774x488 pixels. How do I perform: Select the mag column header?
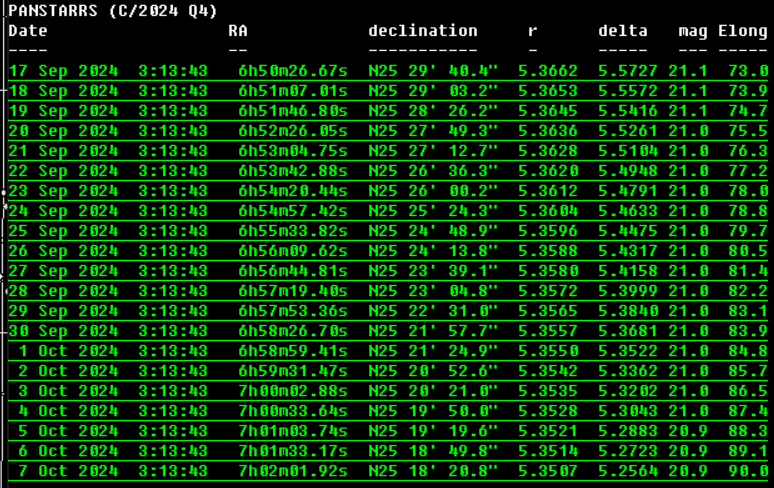[x=693, y=30]
